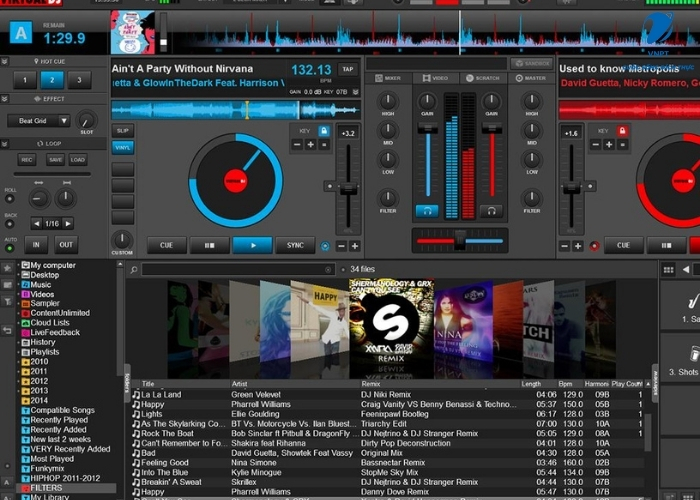Toggle the SANDBOX mode button

pyautogui.click(x=532, y=63)
